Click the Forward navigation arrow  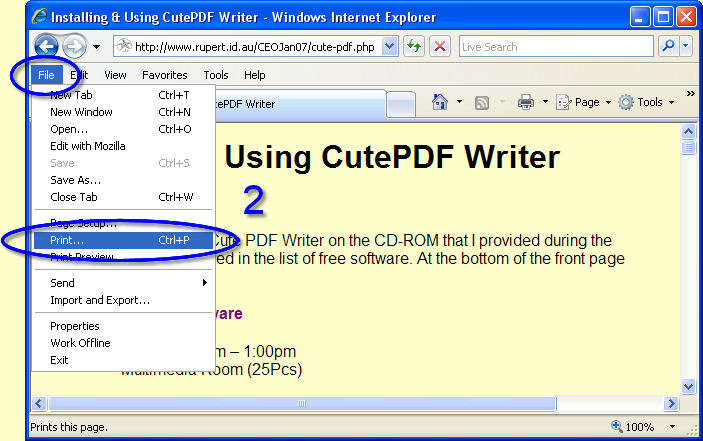click(75, 46)
